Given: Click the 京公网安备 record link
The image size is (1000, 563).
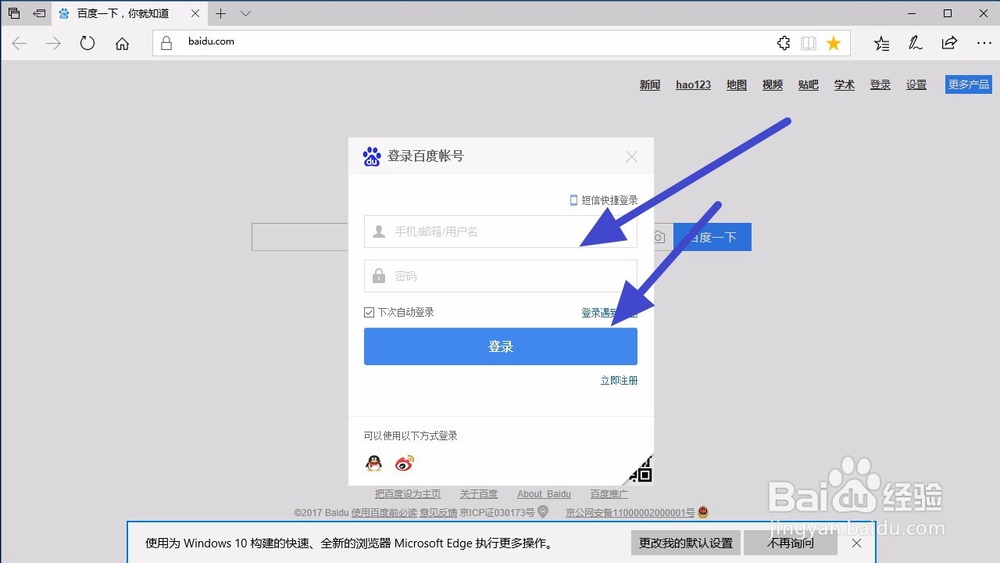Looking at the screenshot, I should (x=630, y=513).
